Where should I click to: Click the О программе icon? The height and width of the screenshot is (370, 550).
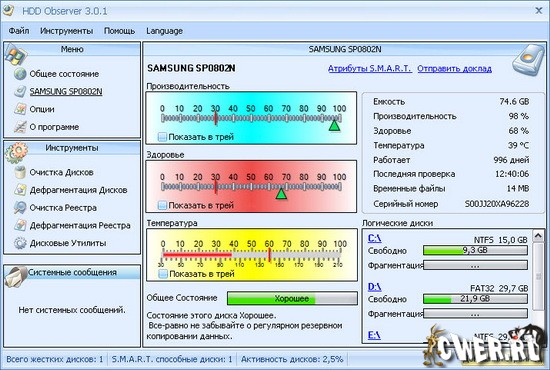pos(20,127)
